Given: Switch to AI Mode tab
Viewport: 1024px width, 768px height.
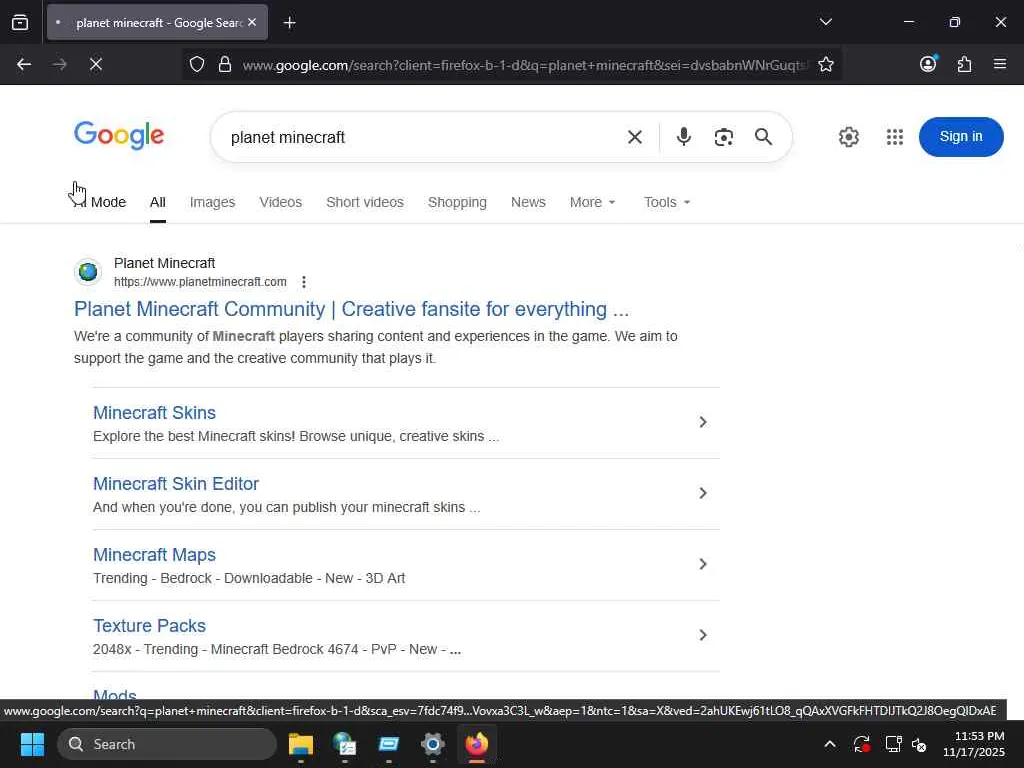Looking at the screenshot, I should coord(99,202).
